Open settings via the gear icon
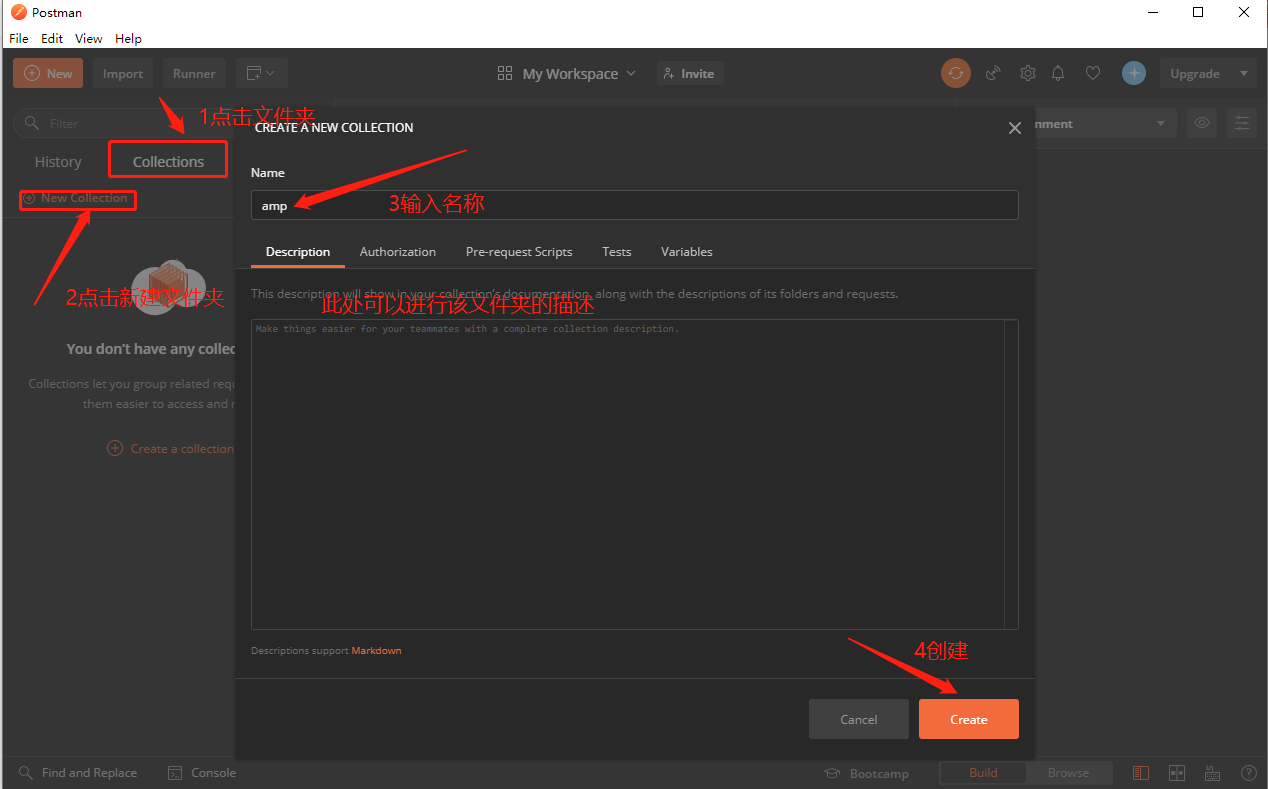Image resolution: width=1268 pixels, height=789 pixels. click(1027, 73)
